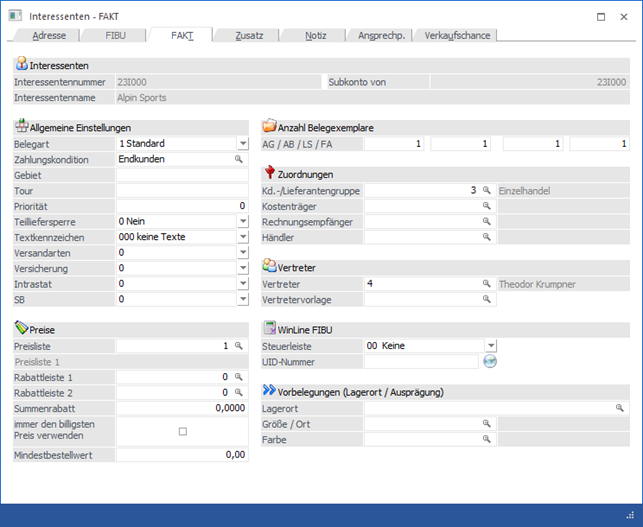Viewport: 643px width, 527px height.
Task: Switch to the Adresse tab
Action: [x=50, y=35]
